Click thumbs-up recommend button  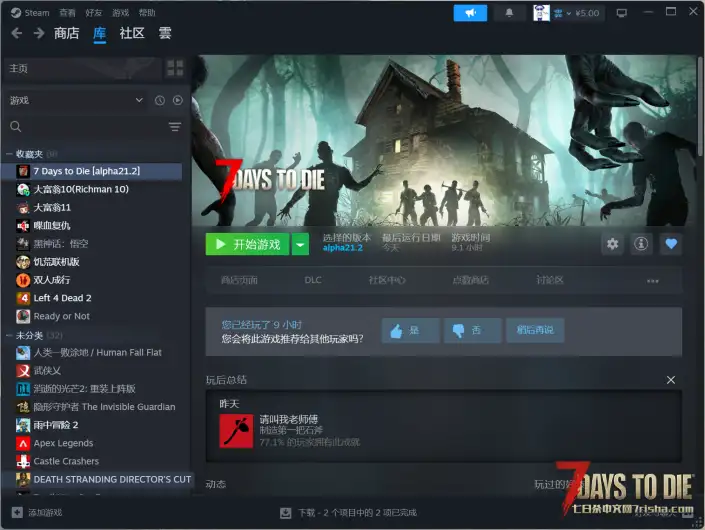coord(411,330)
